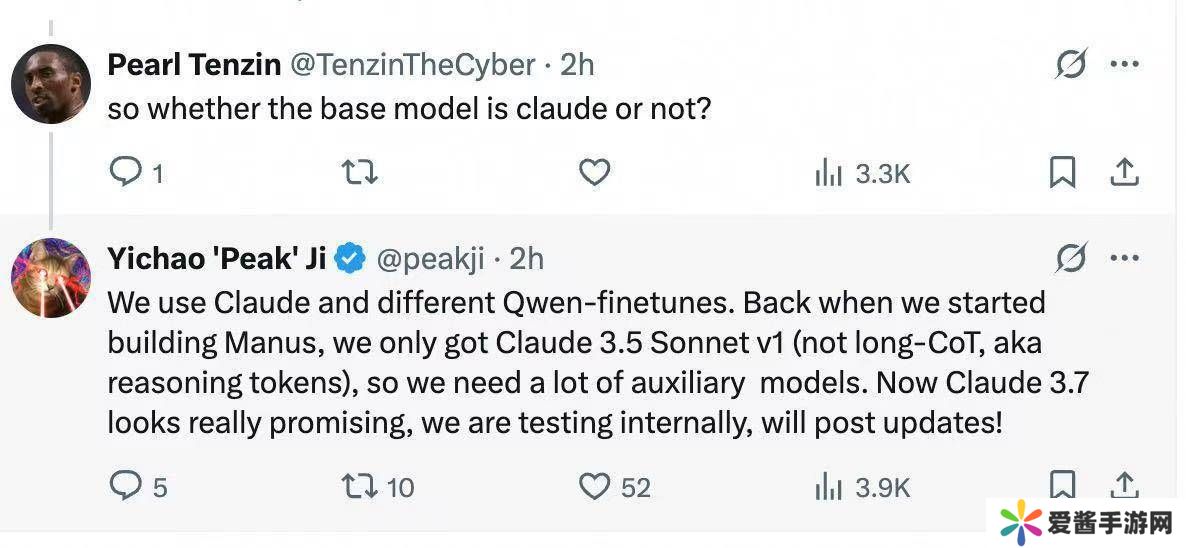Open Grok icon on Peak Ji's tweet
1186x548 pixels.
pyautogui.click(x=1071, y=259)
